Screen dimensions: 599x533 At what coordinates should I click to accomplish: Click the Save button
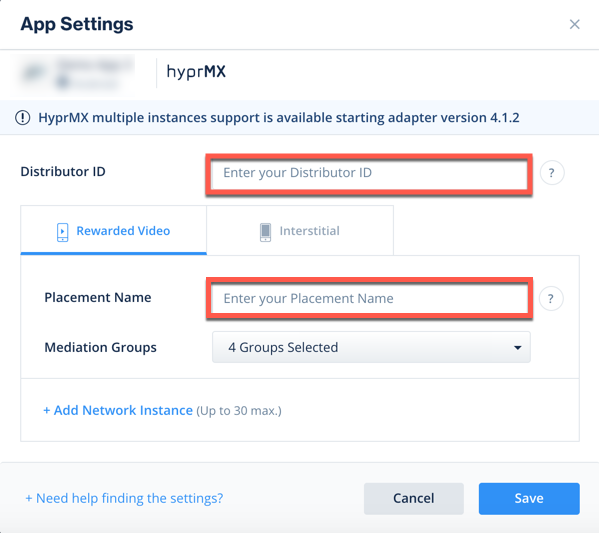529,498
